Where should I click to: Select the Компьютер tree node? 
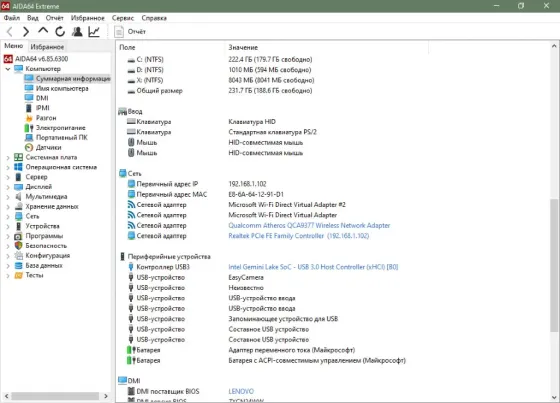tap(43, 69)
